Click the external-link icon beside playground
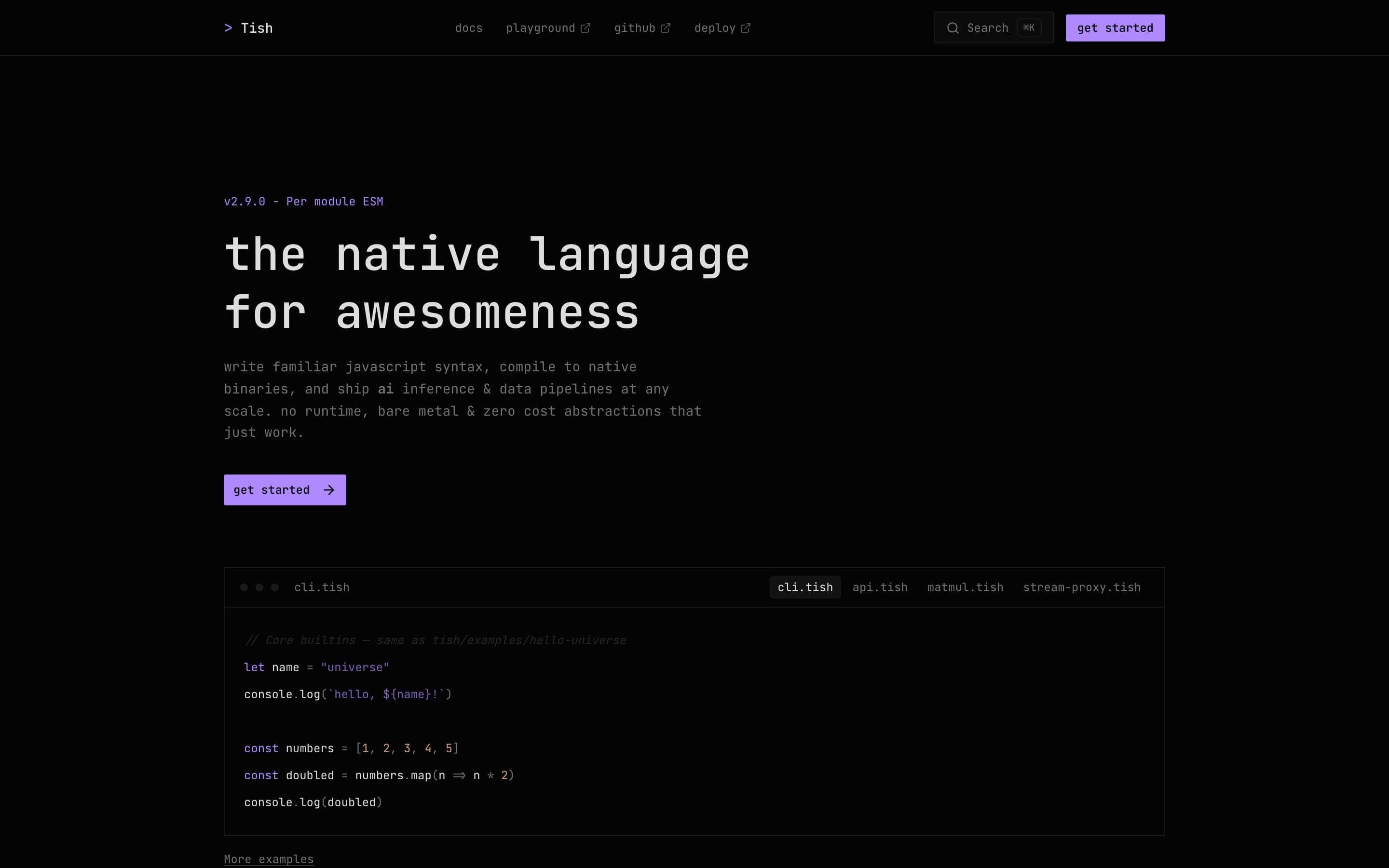The width and height of the screenshot is (1389, 868). [585, 28]
